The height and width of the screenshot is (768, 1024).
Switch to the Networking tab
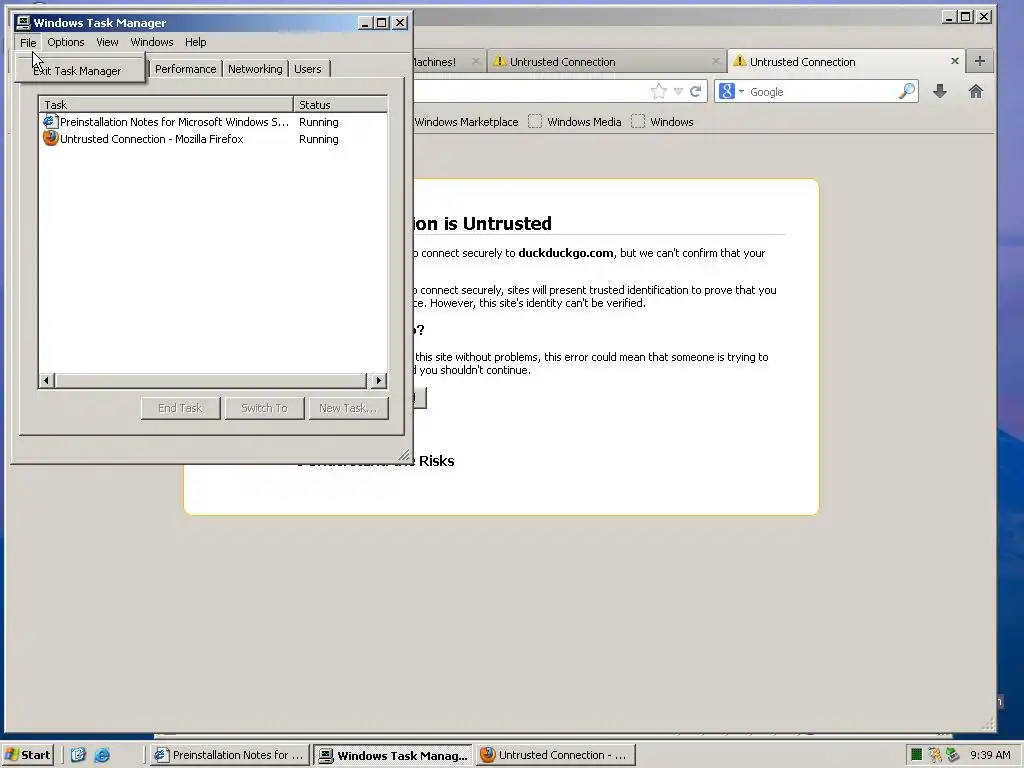[255, 69]
